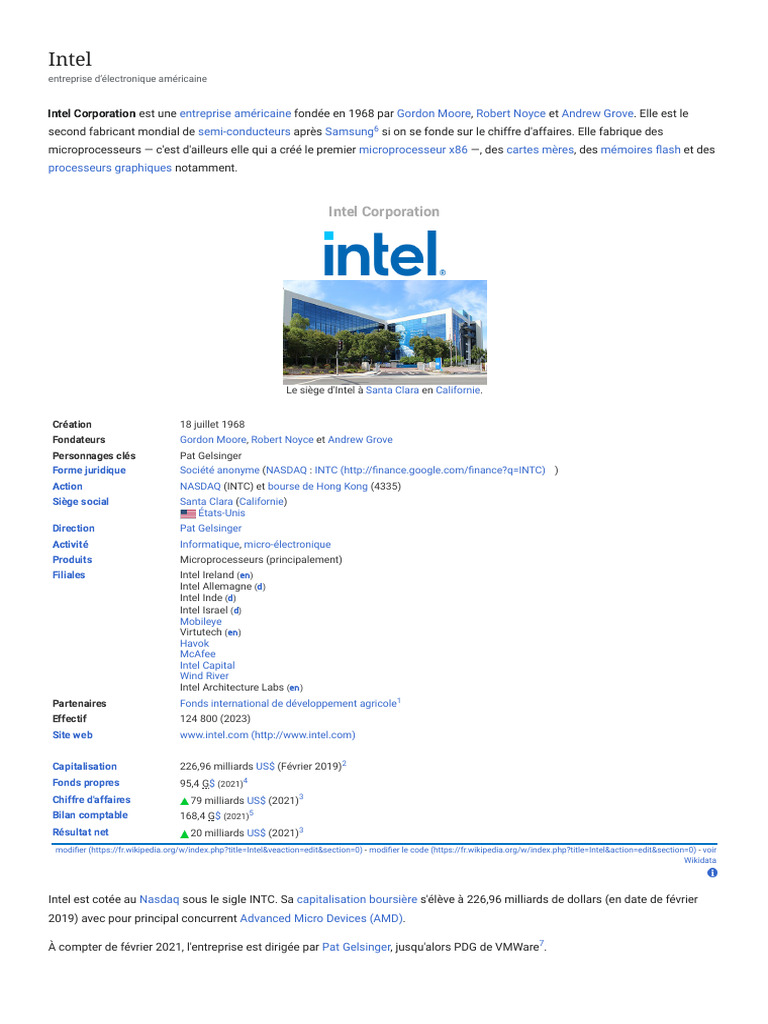Open Fonds international de développement agricole link
The image size is (768, 1024).
pos(288,704)
